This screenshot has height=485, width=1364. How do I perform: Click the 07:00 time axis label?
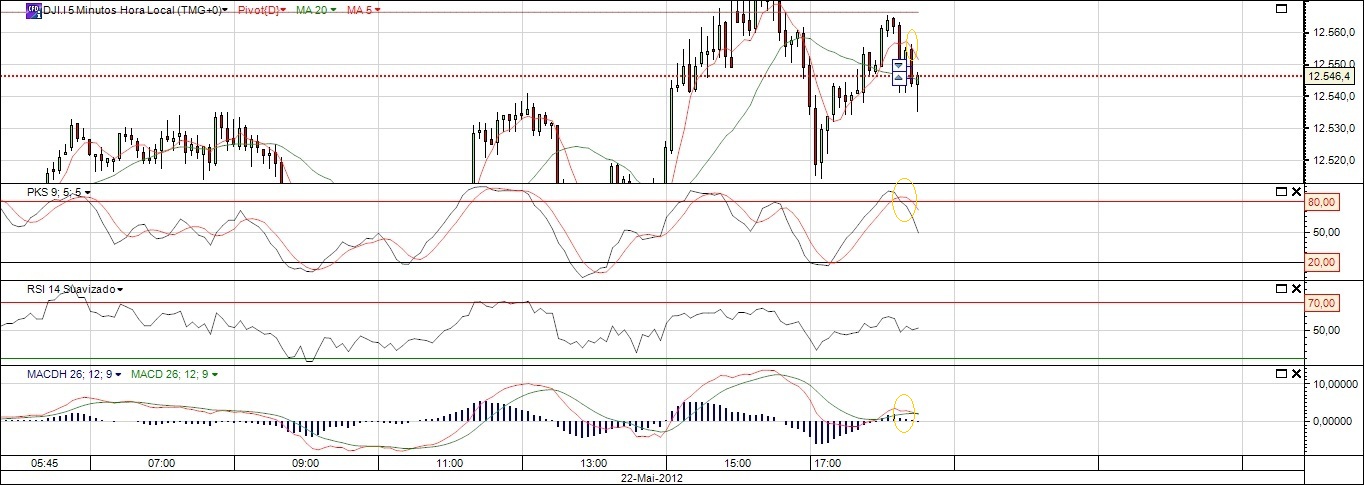click(161, 464)
